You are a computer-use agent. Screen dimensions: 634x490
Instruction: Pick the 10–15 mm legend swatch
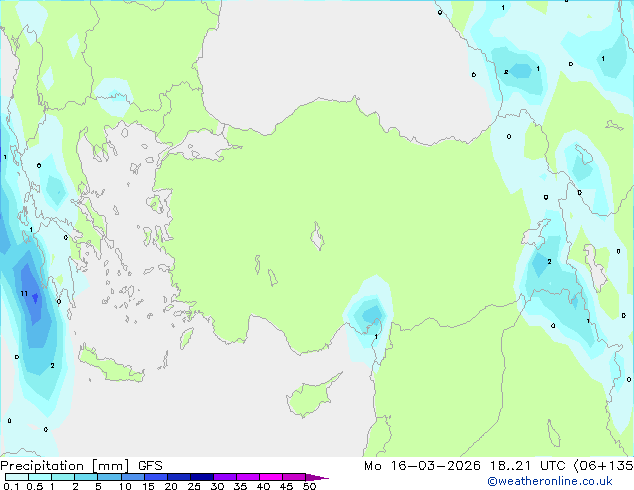[x=132, y=477]
